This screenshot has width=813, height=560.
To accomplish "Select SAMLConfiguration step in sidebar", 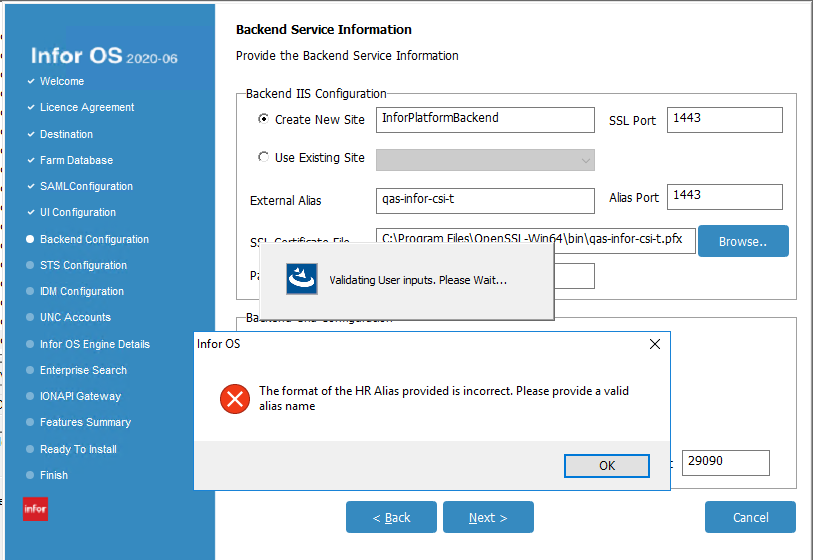I will [87, 186].
